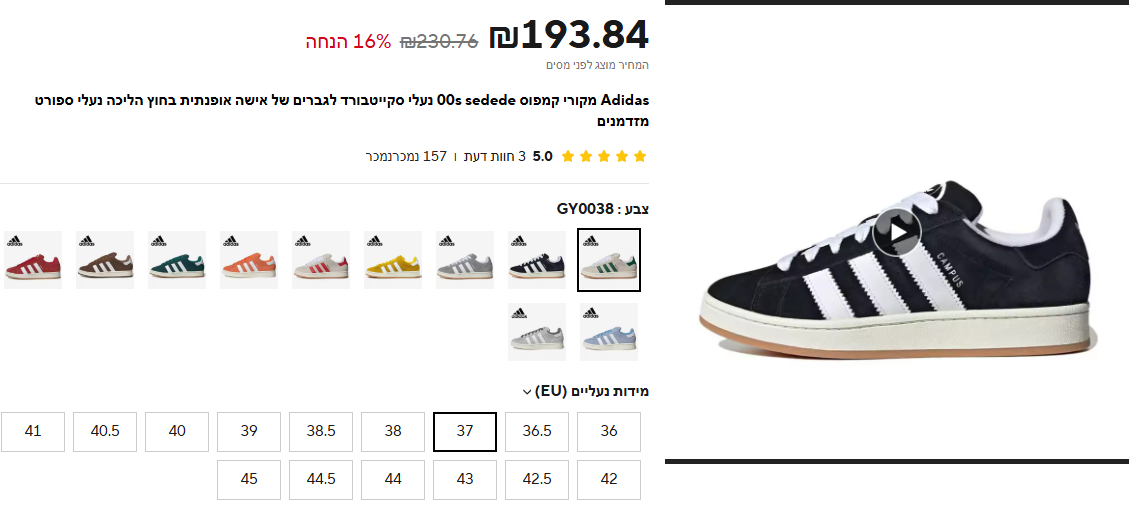Select the red shoe color thumbnail
Viewport: 1132px width, 517px height.
pyautogui.click(x=32, y=260)
